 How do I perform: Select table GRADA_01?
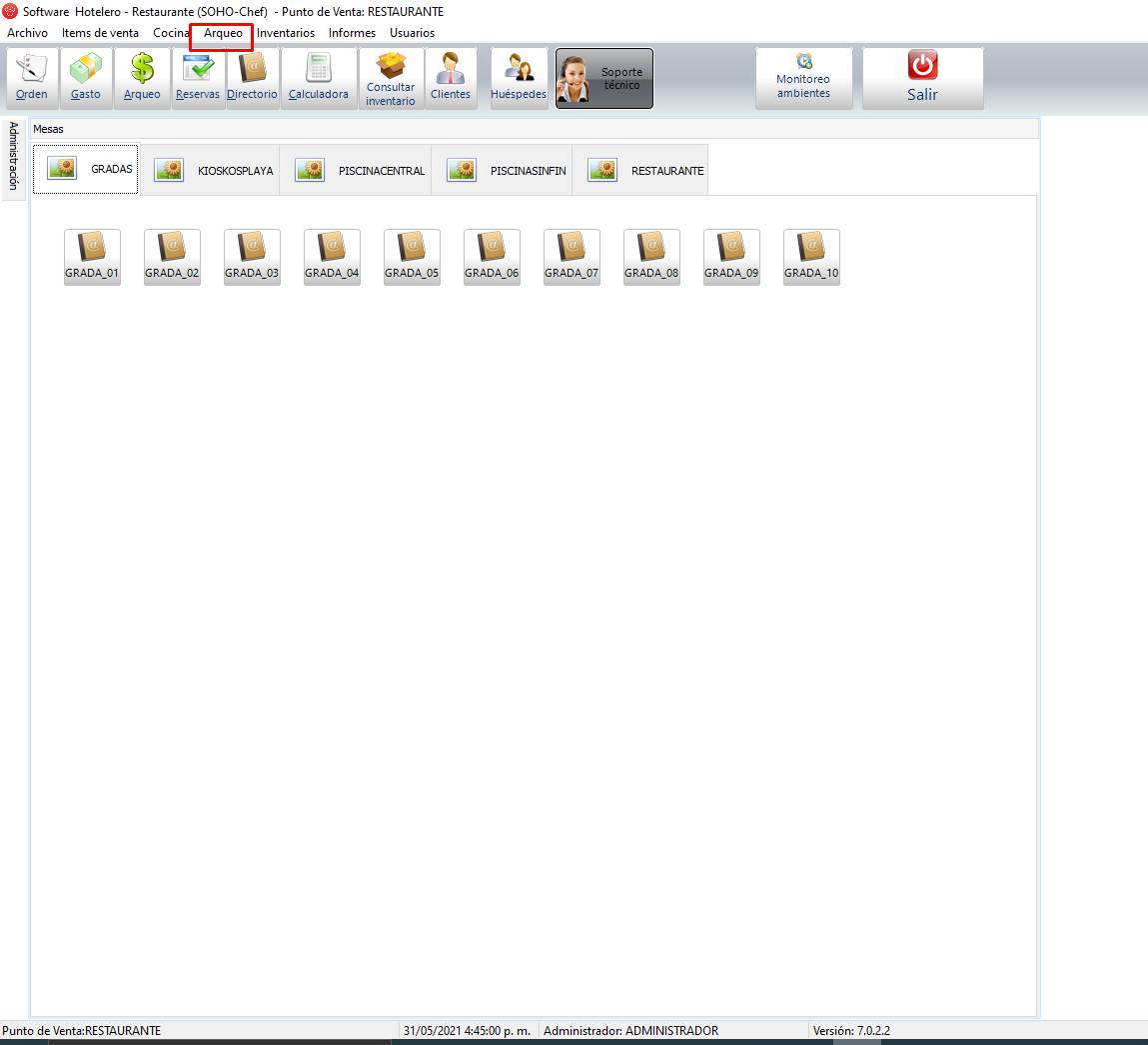[92, 257]
